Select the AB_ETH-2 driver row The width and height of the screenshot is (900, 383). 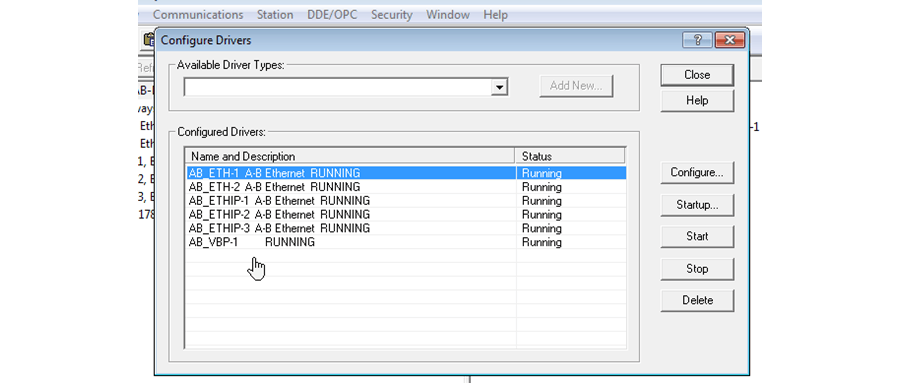tap(406, 187)
